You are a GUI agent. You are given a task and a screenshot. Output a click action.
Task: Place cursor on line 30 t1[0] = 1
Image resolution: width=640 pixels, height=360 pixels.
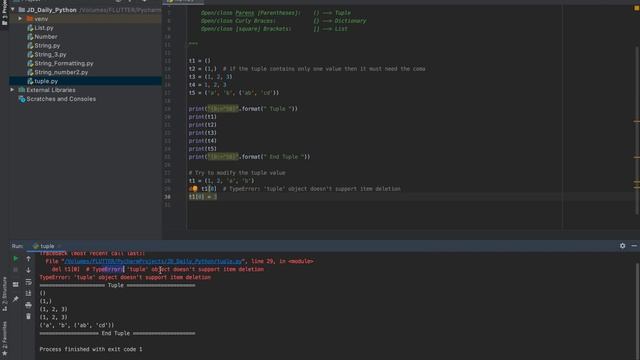(x=202, y=197)
